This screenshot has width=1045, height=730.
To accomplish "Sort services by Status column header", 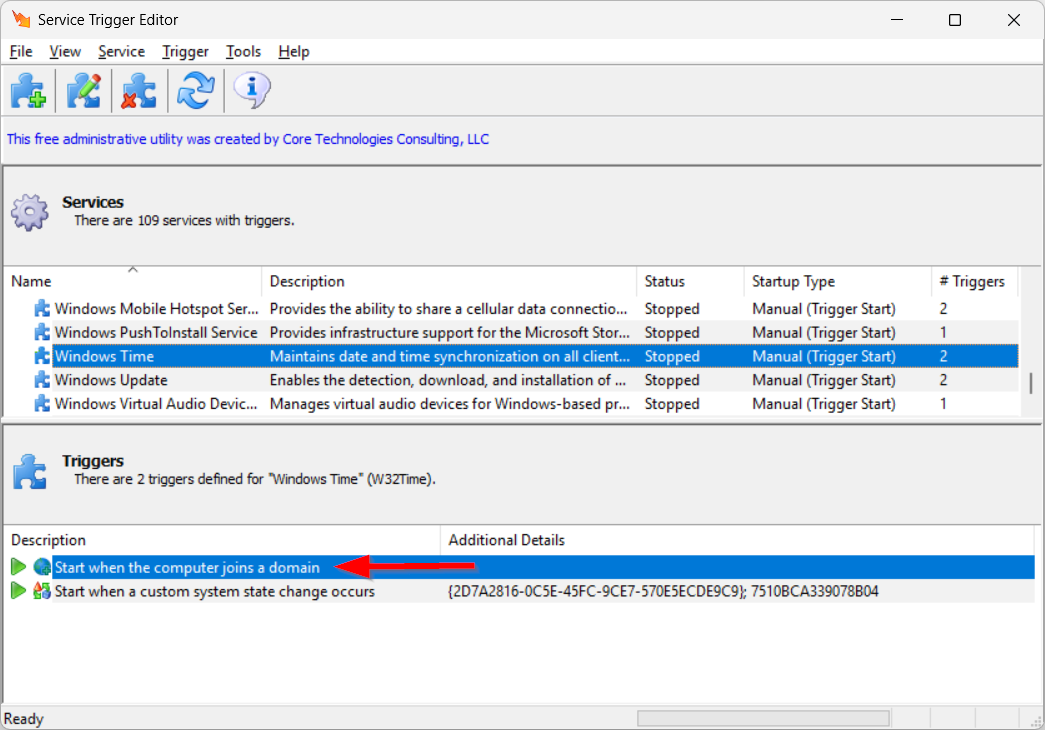I will (690, 281).
